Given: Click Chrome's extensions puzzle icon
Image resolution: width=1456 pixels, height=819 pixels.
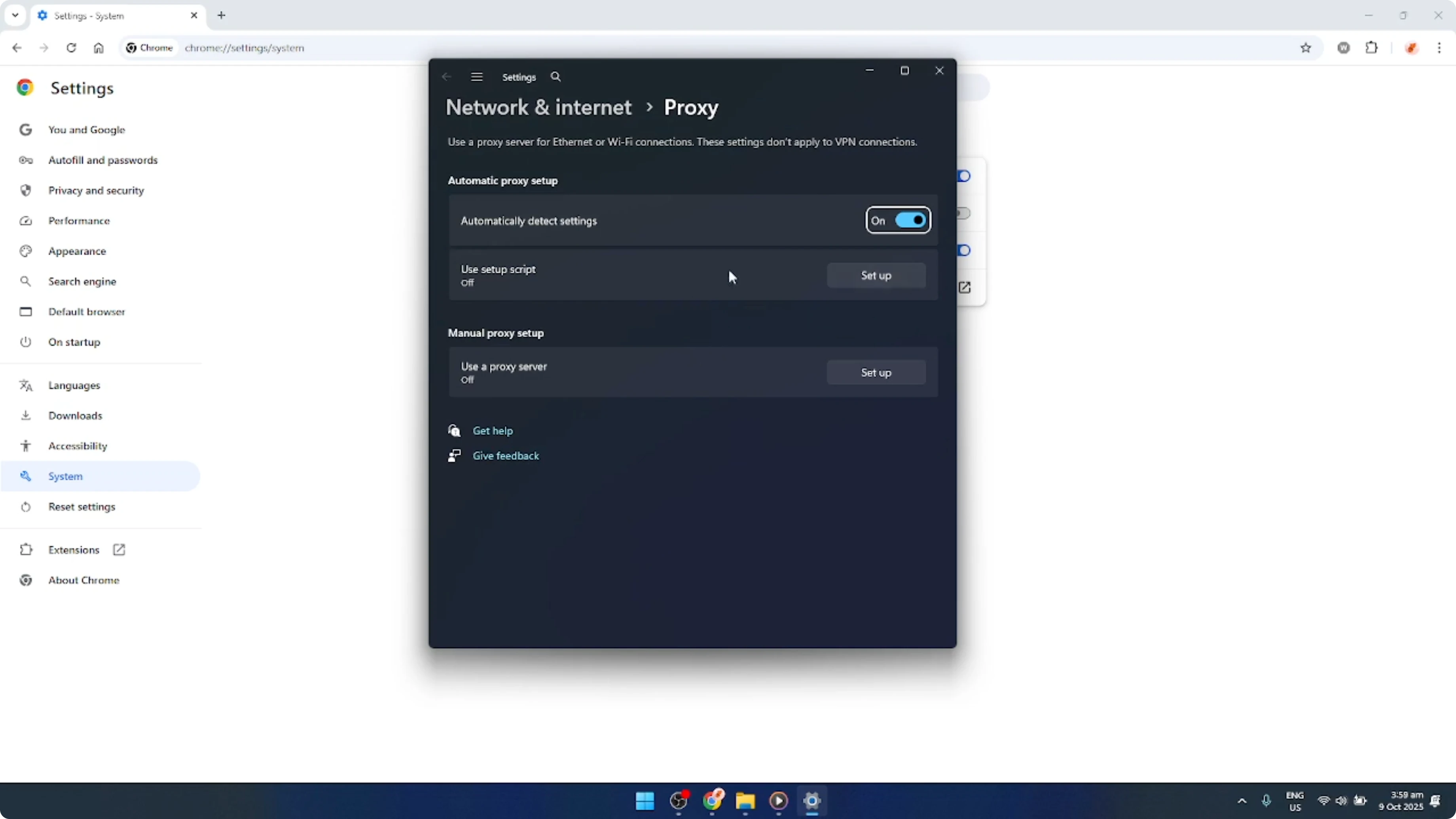Looking at the screenshot, I should tap(1373, 48).
